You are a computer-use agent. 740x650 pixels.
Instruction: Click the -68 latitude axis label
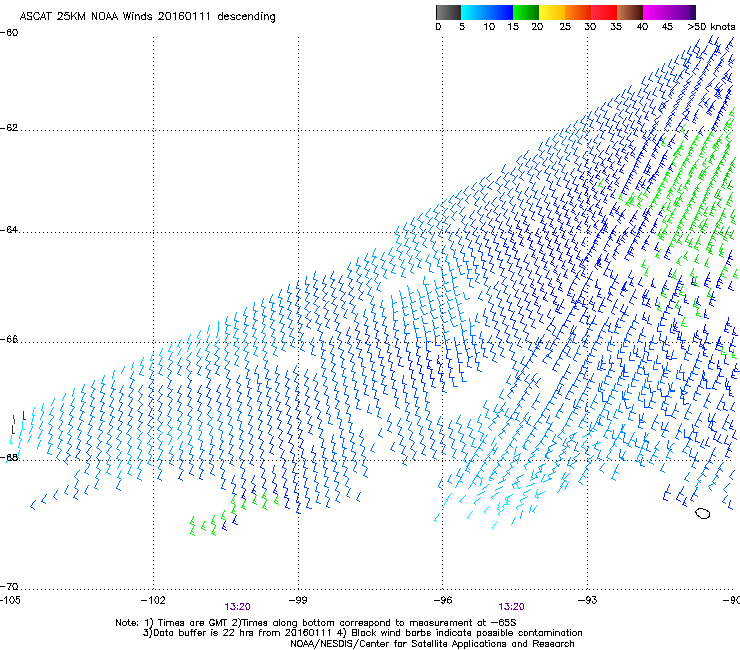(x=9, y=457)
